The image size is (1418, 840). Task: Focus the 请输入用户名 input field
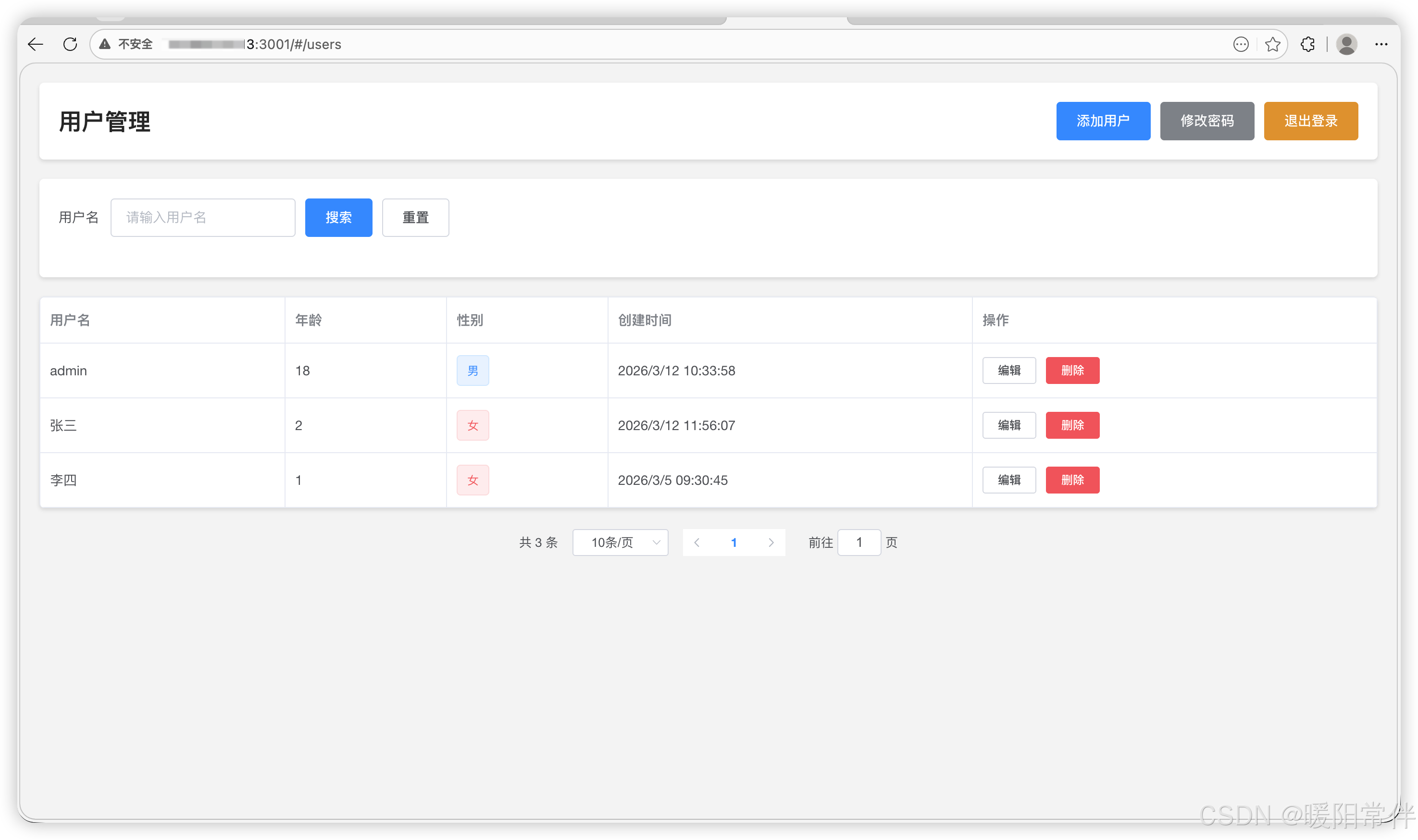click(203, 217)
